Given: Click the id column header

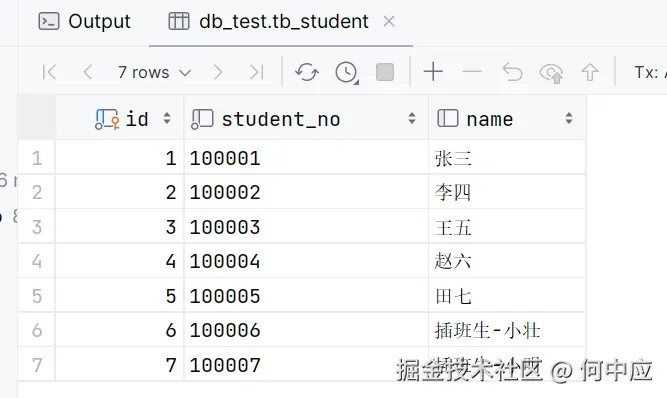Looking at the screenshot, I should pos(120,118).
